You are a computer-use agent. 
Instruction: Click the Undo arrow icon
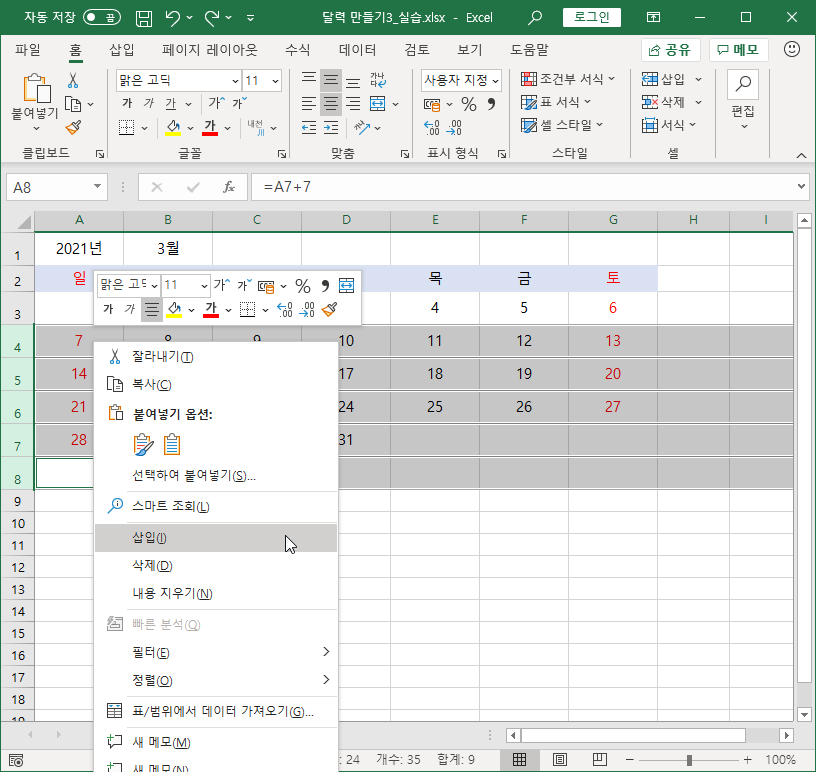[173, 18]
